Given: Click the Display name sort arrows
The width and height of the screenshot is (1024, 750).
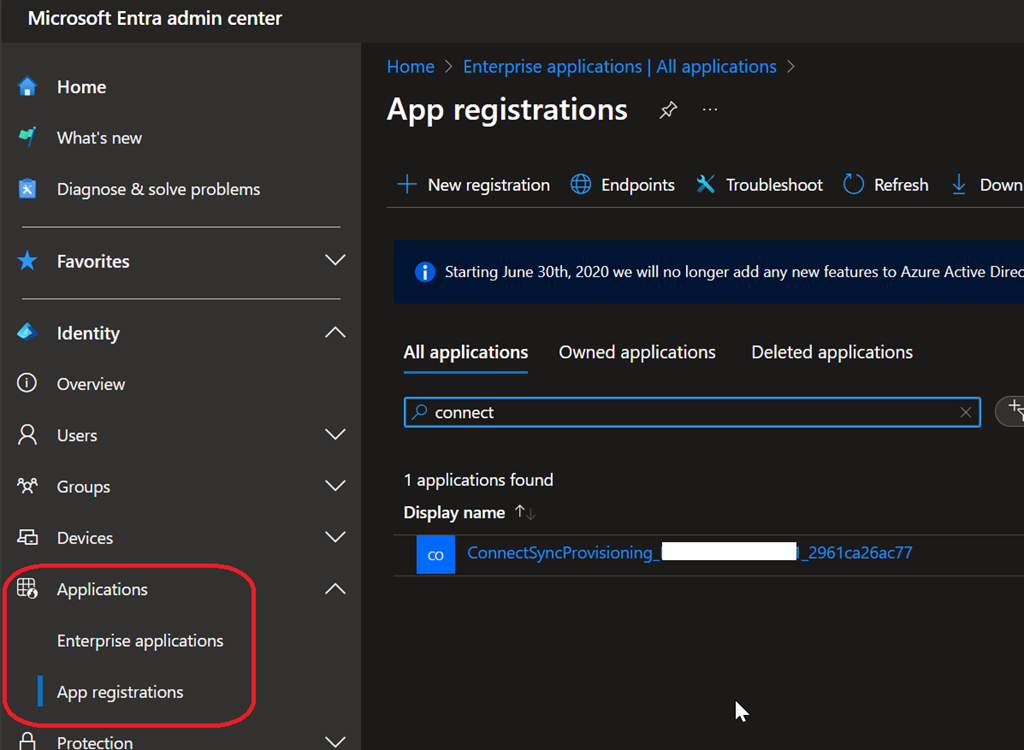Looking at the screenshot, I should [525, 512].
